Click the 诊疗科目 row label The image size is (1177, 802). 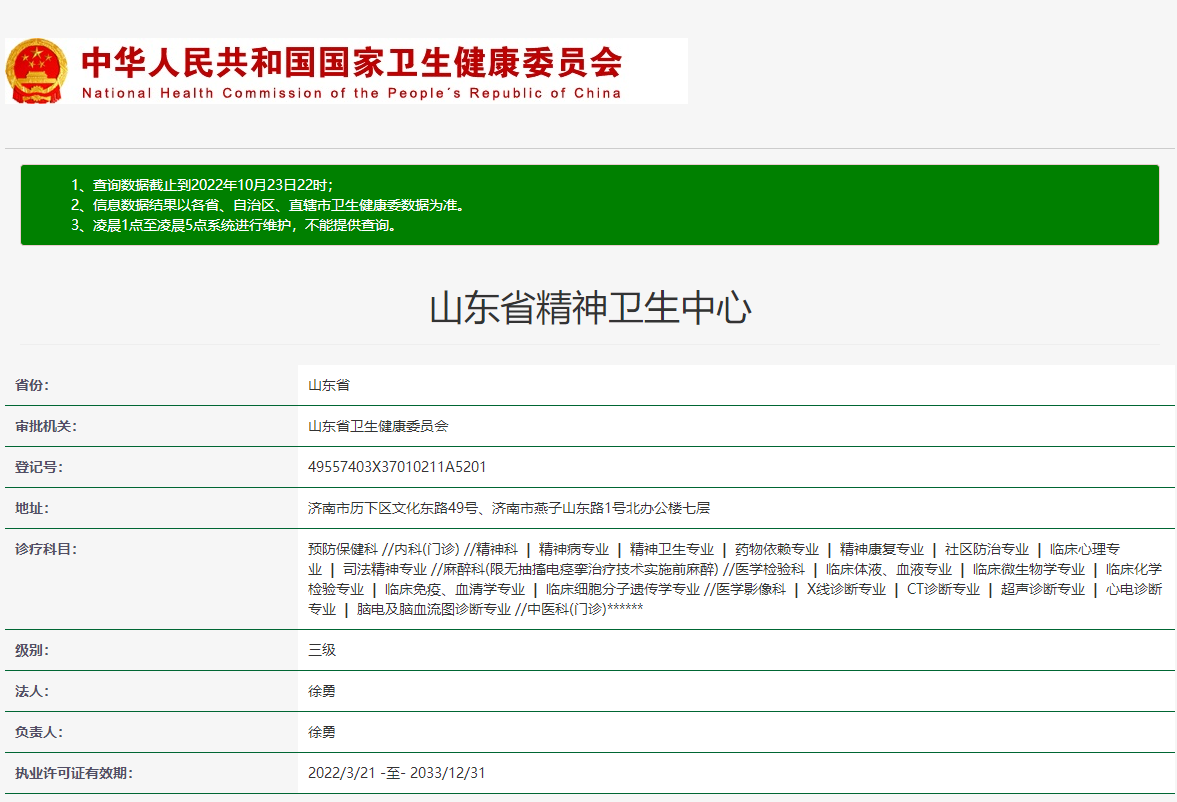[46, 550]
